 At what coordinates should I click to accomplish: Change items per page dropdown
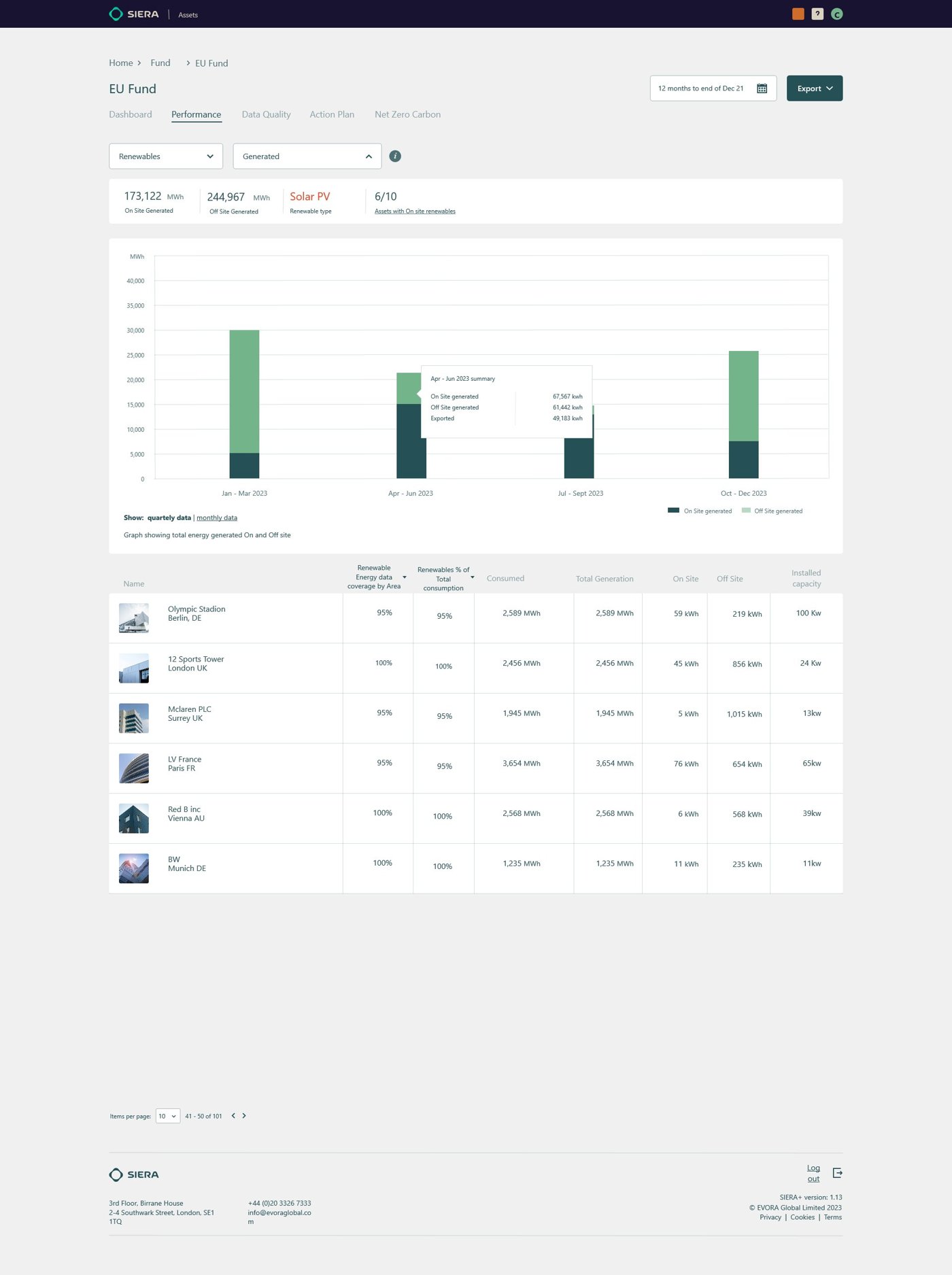click(x=168, y=1116)
